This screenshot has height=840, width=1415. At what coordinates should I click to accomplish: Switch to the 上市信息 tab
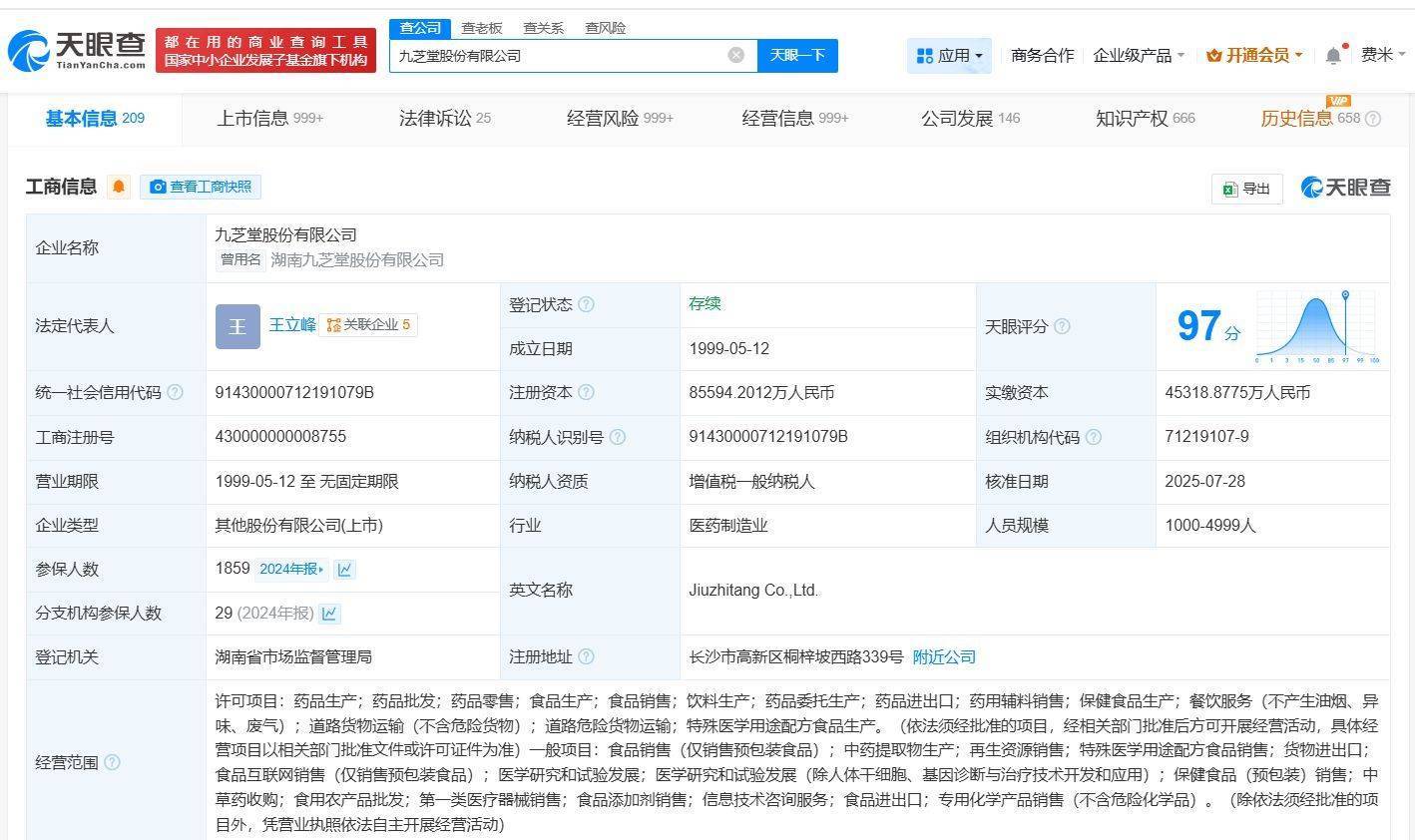tap(270, 119)
